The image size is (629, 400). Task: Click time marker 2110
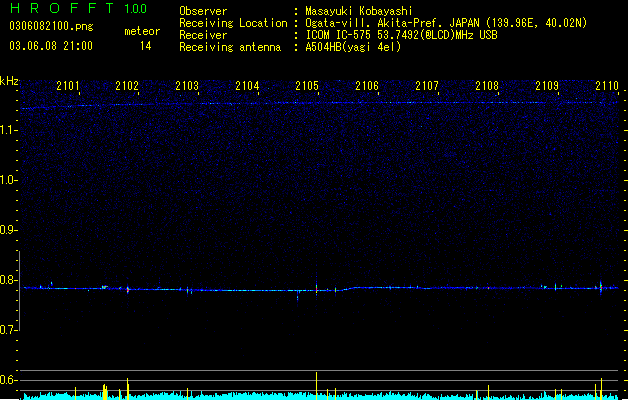[607, 86]
